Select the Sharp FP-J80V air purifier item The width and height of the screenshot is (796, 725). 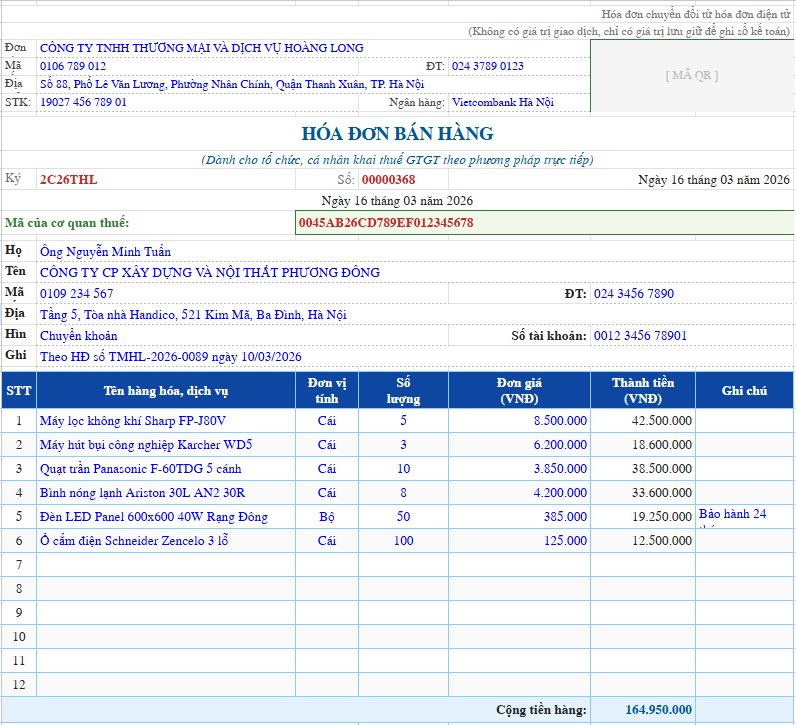[133, 421]
